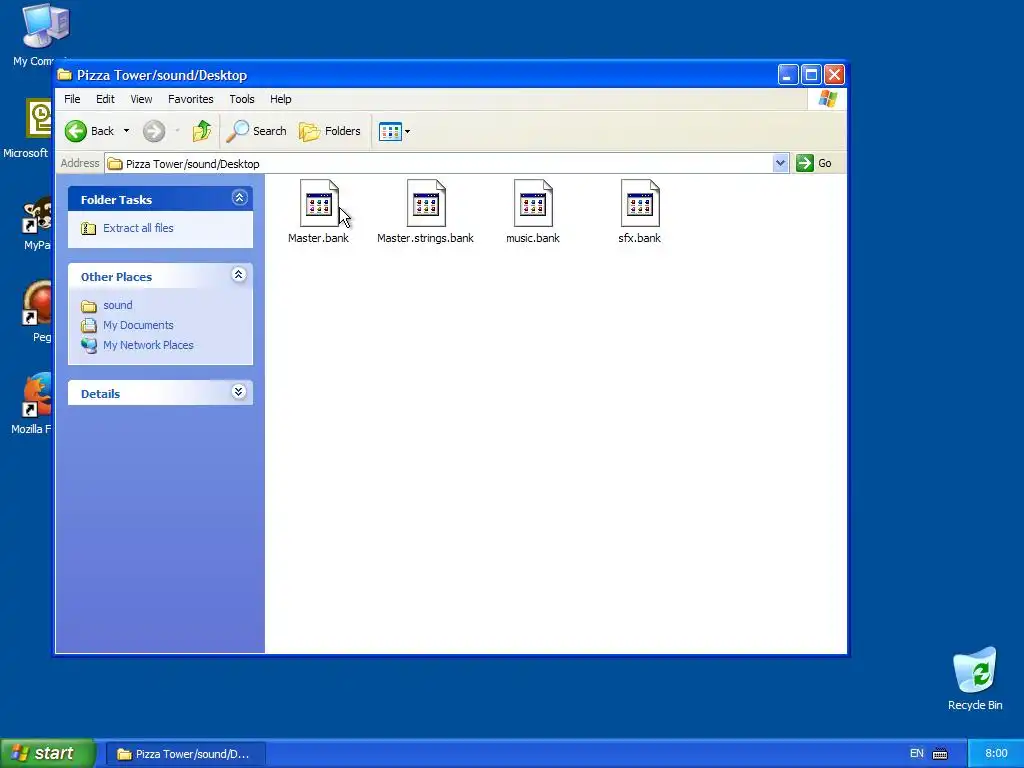Open the Views button menu
1024x768 pixels.
tap(394, 131)
